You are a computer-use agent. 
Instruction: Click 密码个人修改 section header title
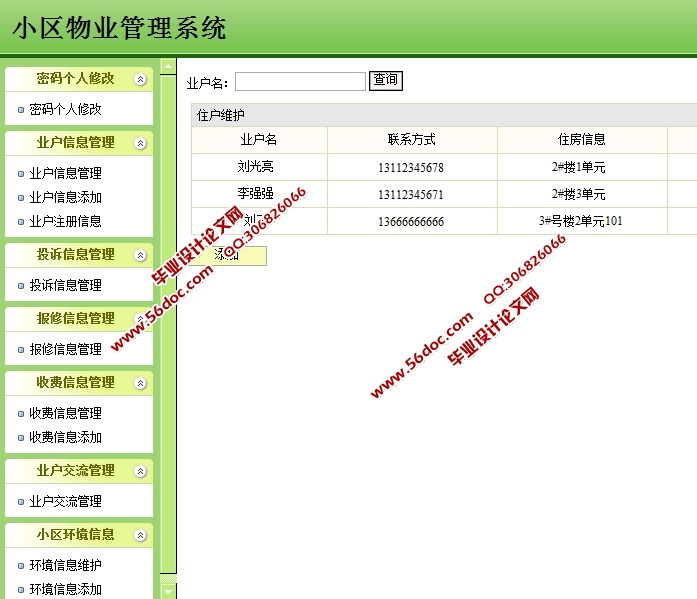pos(76,79)
